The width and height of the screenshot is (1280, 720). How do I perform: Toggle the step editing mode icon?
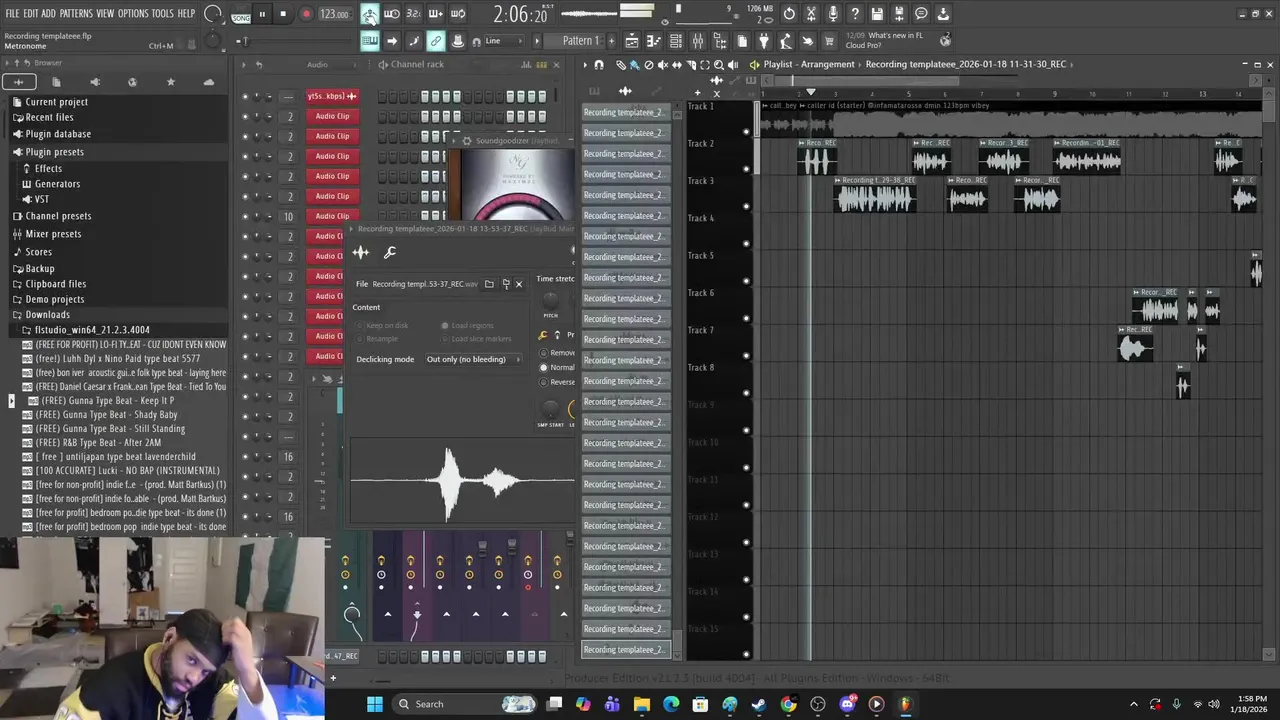pos(414,41)
